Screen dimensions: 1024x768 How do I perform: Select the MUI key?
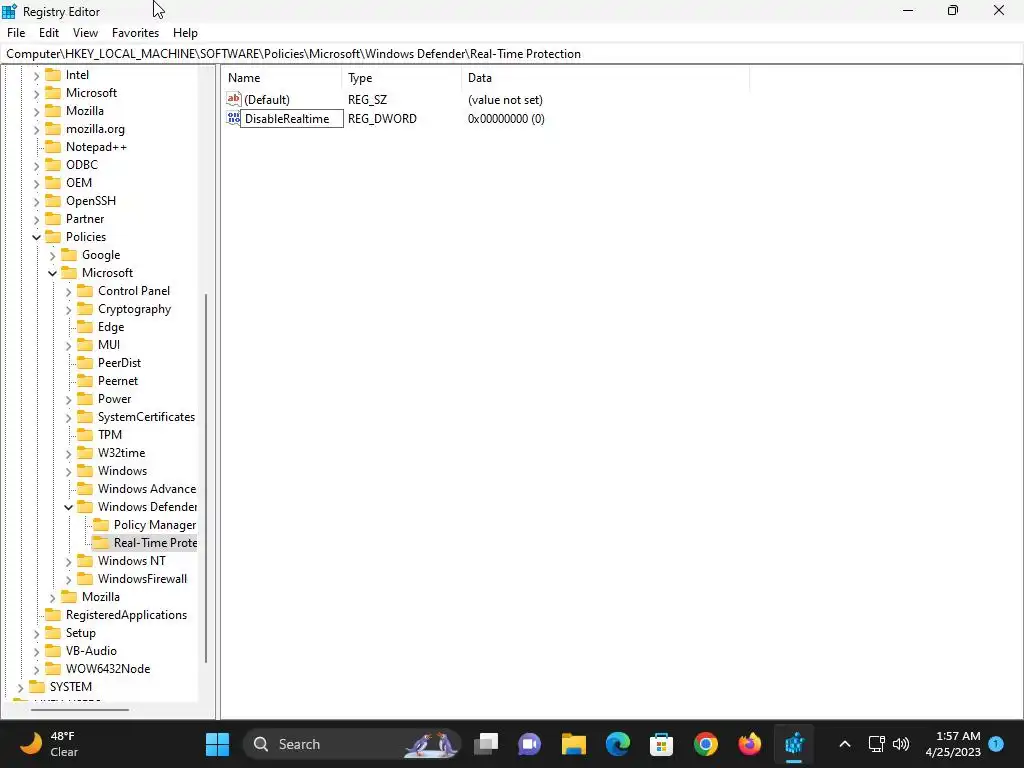pyautogui.click(x=109, y=345)
